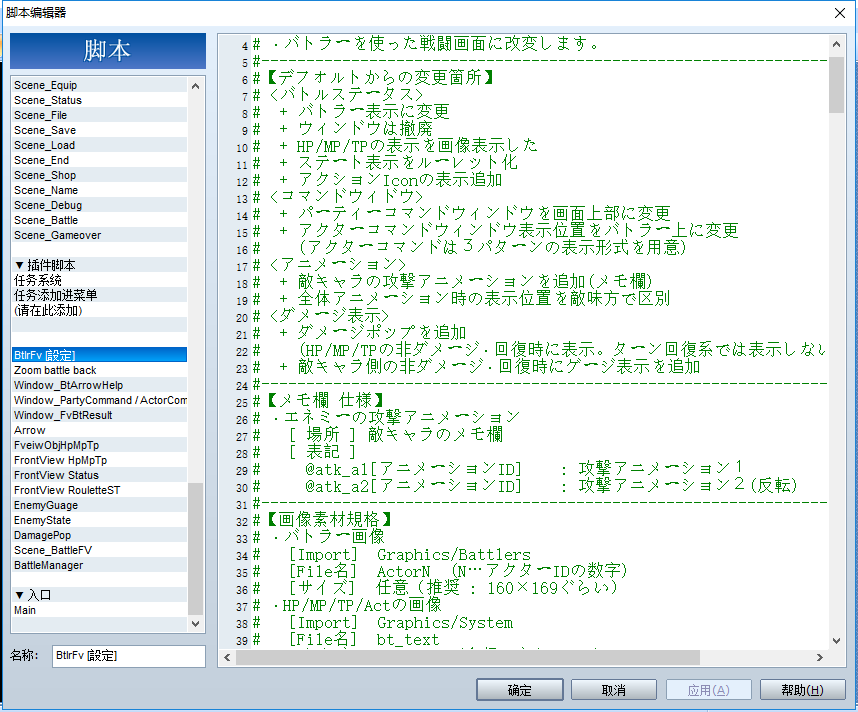Click the script list scroll-up arrow

click(x=195, y=86)
